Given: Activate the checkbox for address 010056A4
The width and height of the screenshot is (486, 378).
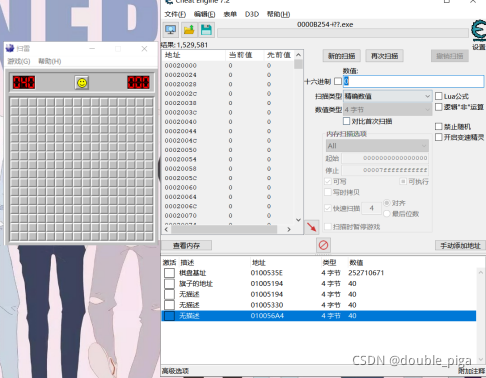Looking at the screenshot, I should point(169,316).
